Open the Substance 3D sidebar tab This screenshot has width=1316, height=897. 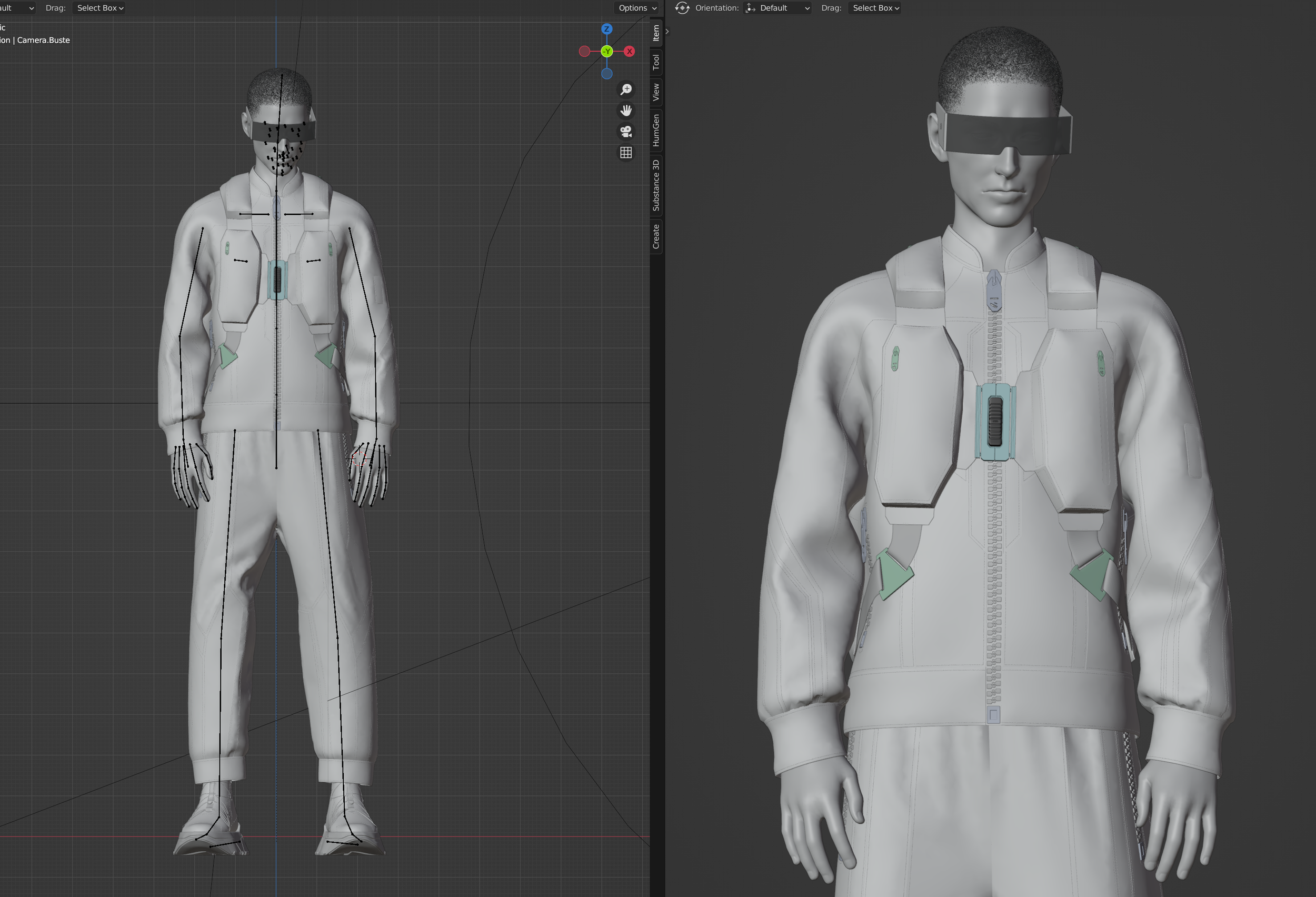(656, 185)
